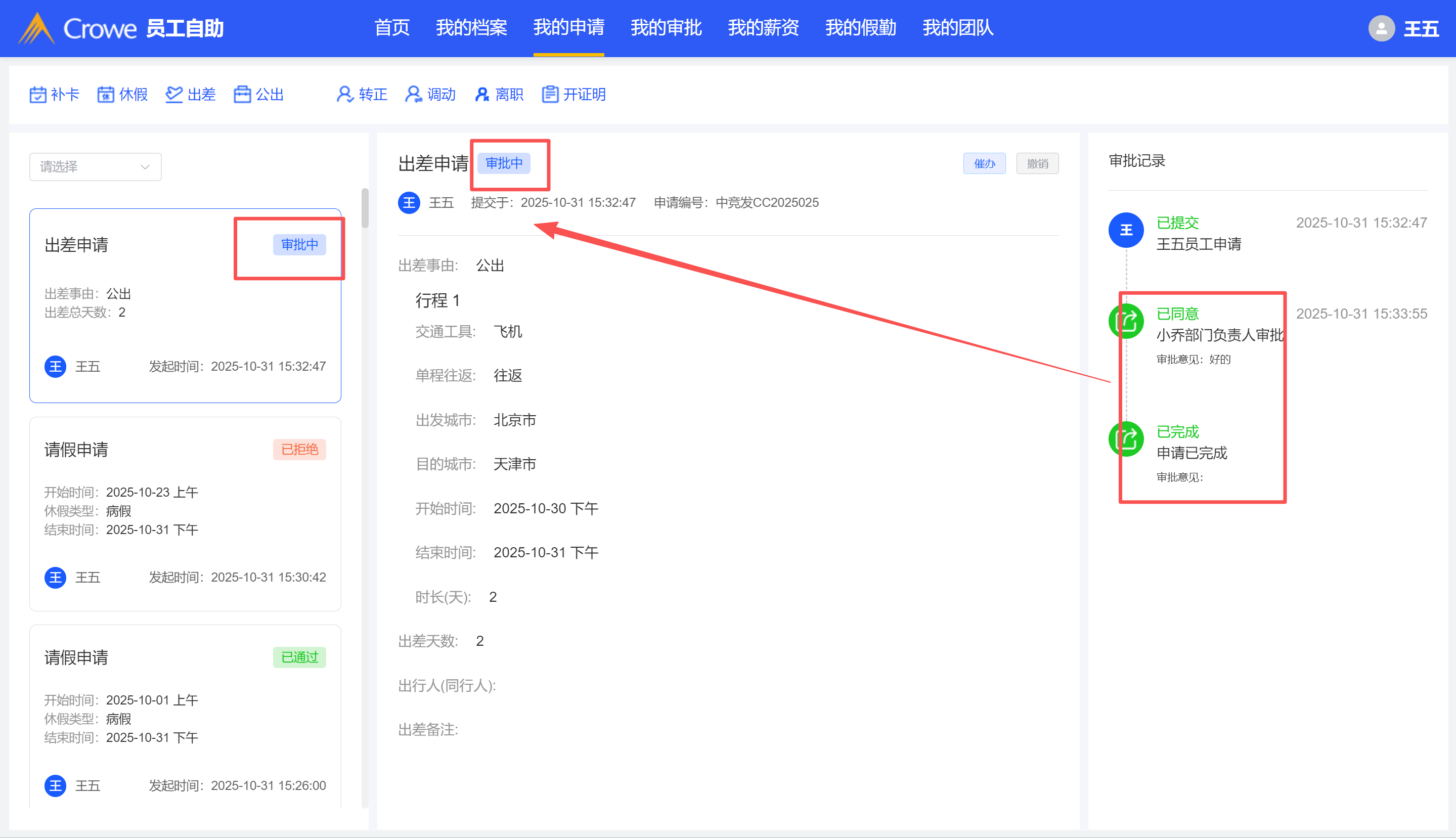Open the rejected 请假申请 card

point(185,513)
